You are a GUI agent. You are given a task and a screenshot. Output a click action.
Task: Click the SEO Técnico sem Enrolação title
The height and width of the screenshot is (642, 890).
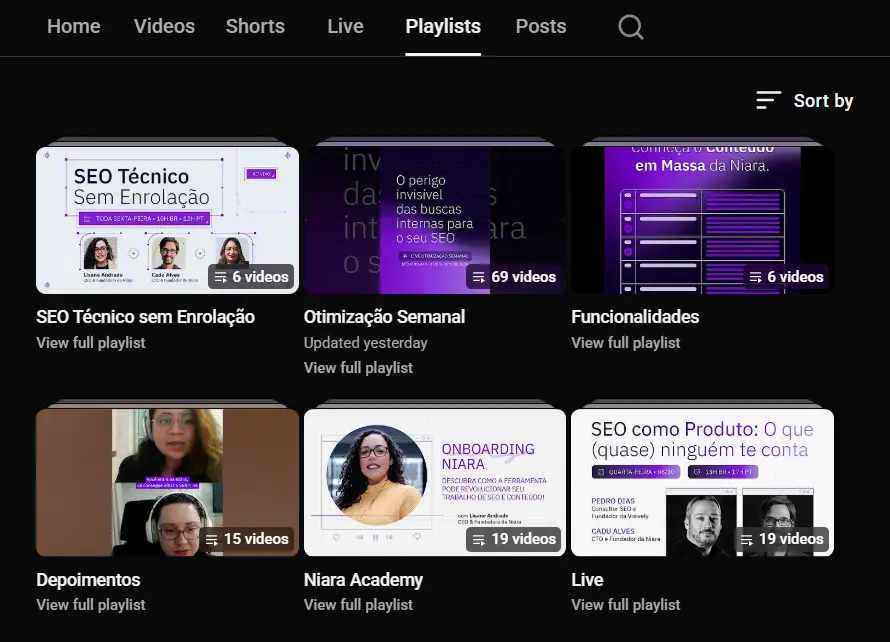click(146, 317)
